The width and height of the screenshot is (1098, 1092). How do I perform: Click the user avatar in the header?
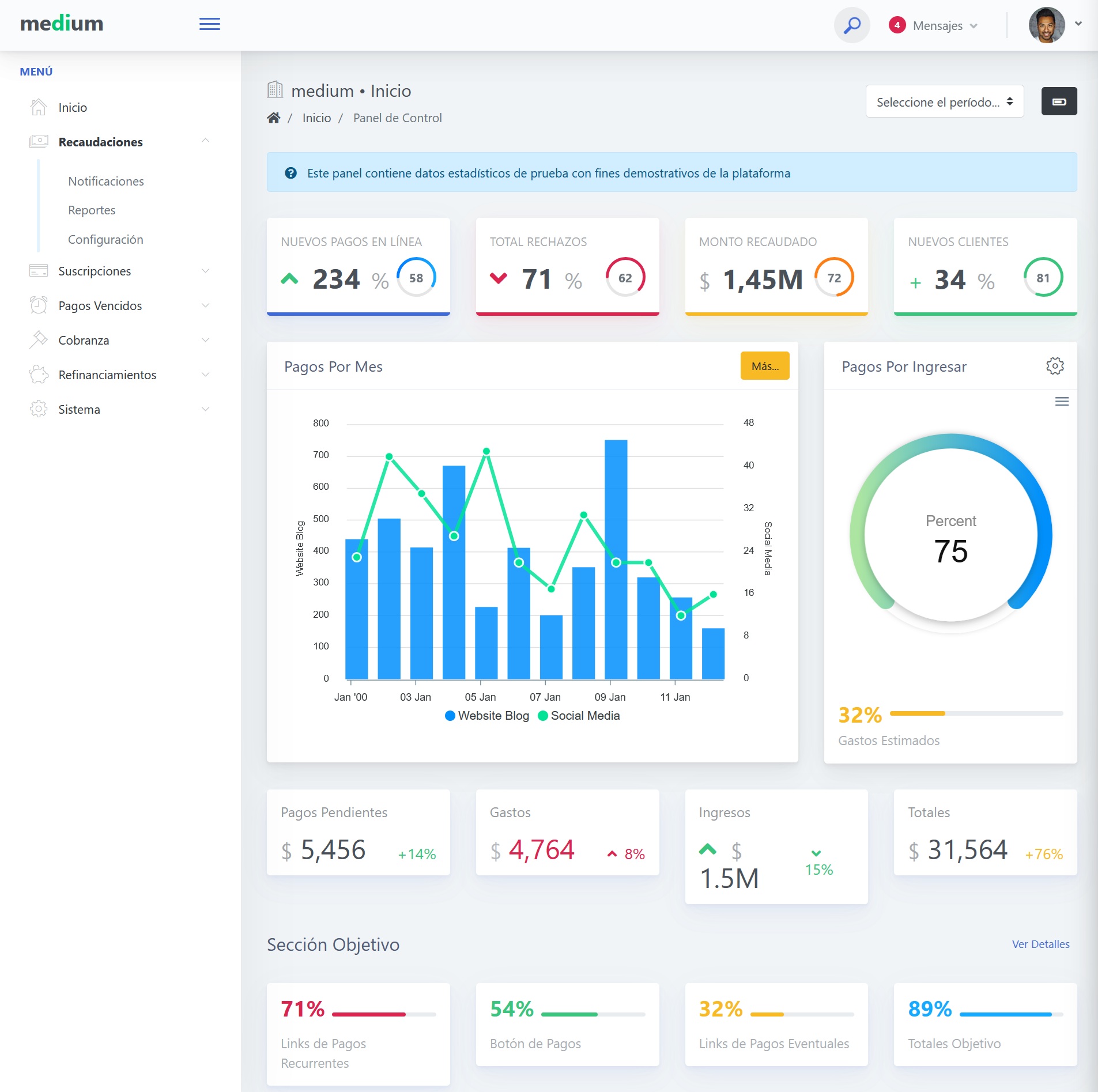pyautogui.click(x=1047, y=25)
